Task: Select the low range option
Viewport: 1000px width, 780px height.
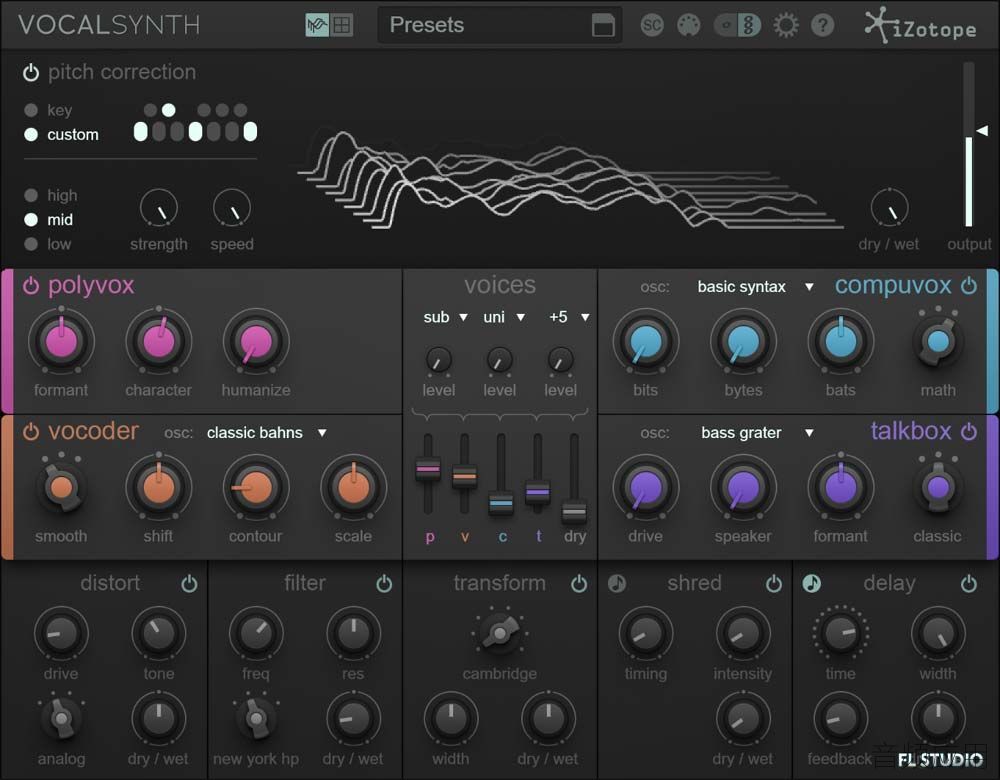Action: click(x=31, y=244)
